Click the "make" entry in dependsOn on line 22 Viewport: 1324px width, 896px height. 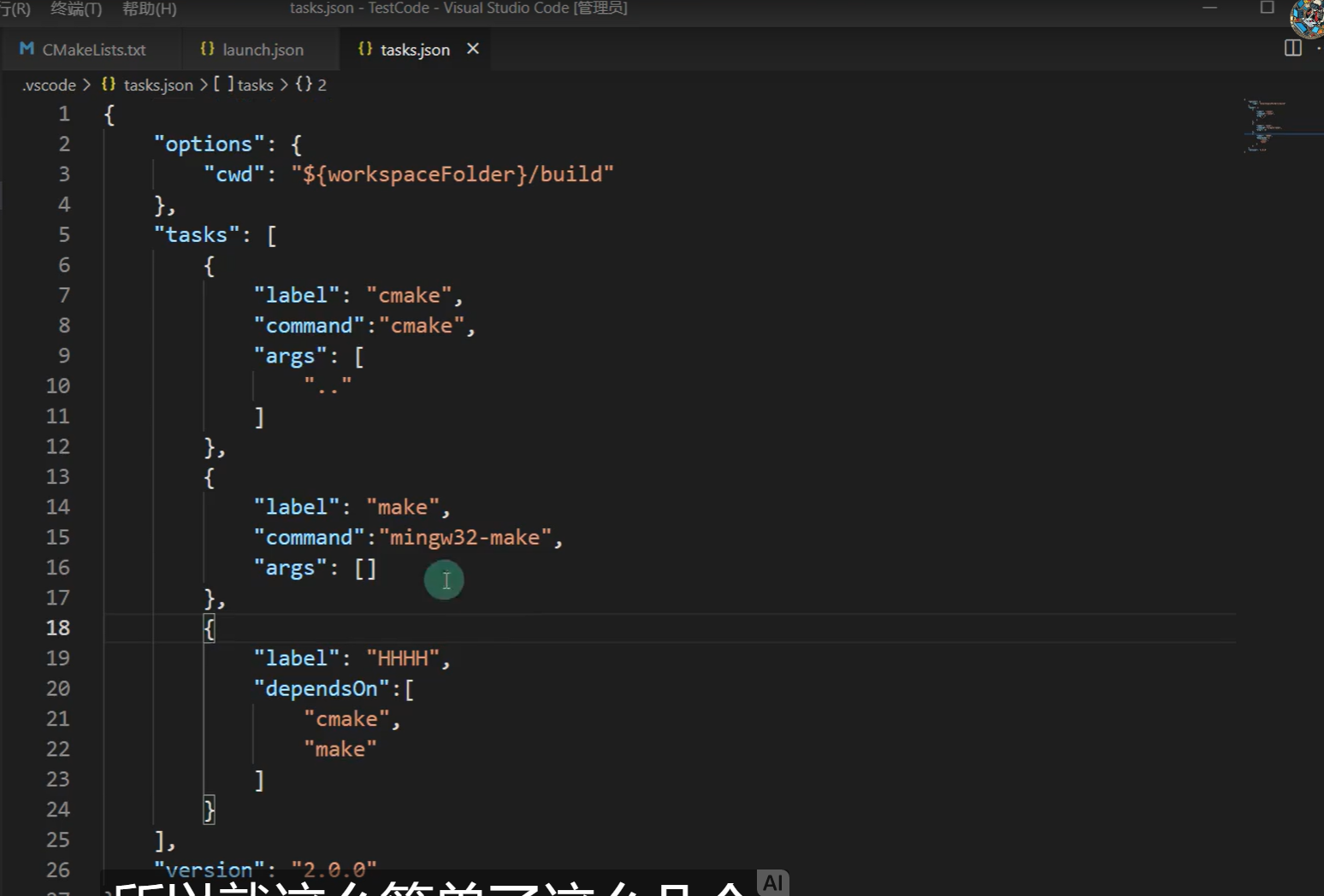tap(340, 749)
